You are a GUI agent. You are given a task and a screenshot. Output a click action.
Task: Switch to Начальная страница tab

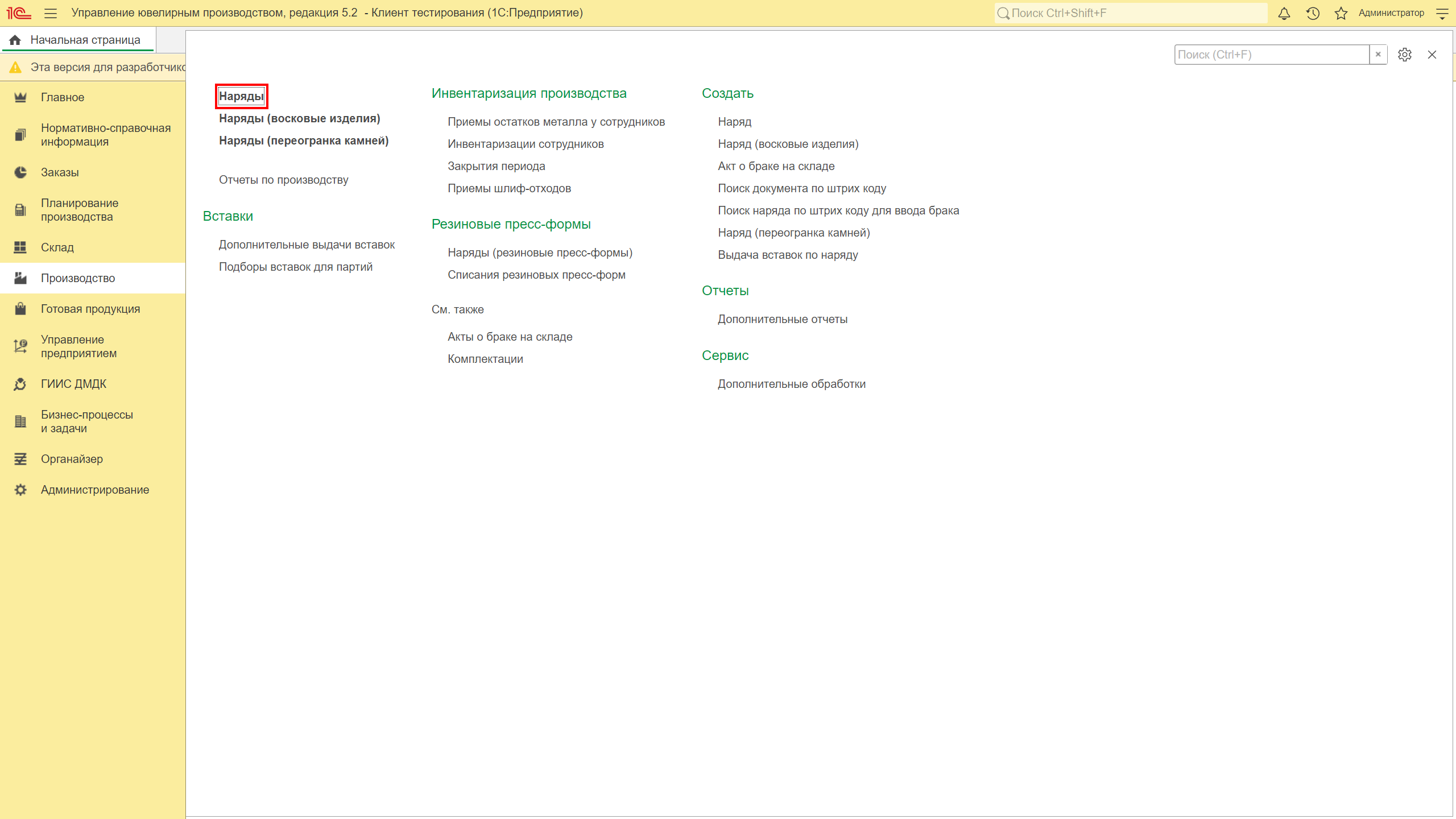click(78, 40)
